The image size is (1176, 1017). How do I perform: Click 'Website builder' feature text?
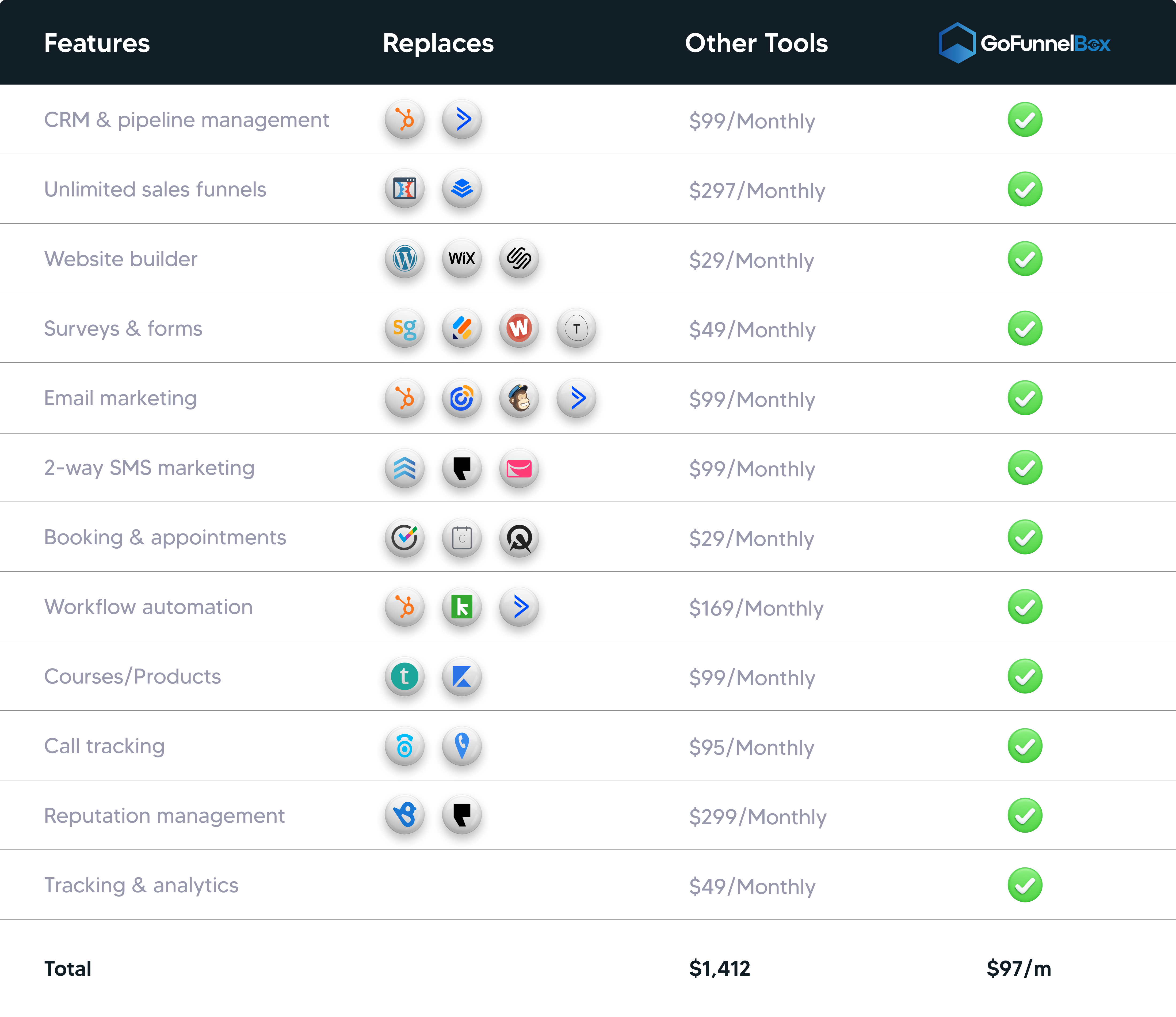[x=121, y=259]
